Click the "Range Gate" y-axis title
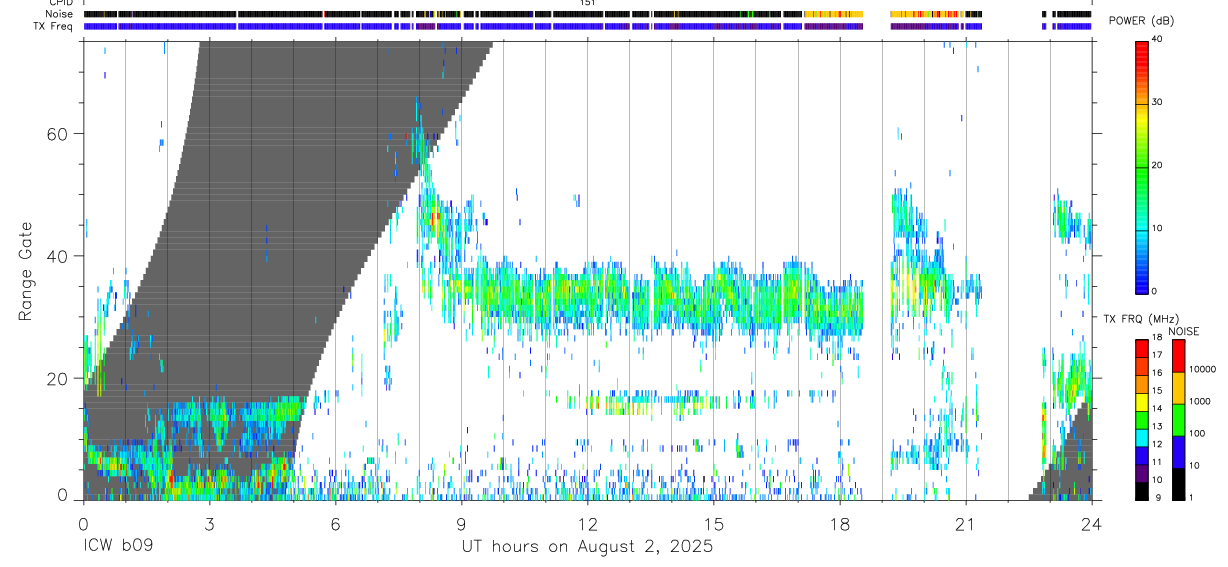The image size is (1228, 567). [x=27, y=271]
